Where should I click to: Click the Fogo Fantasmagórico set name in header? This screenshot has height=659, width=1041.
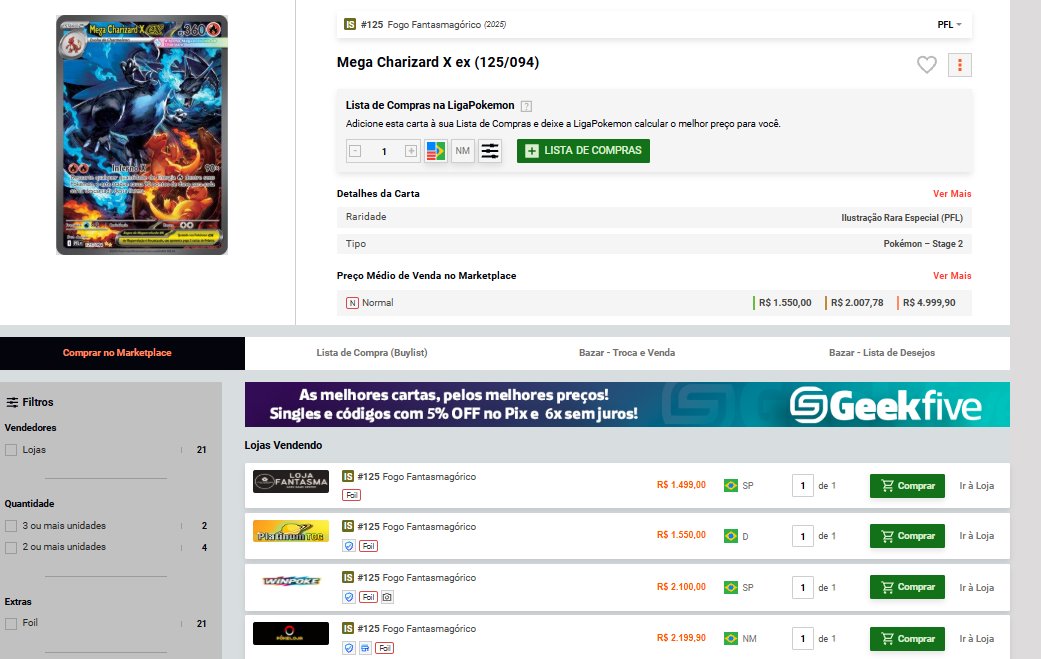click(x=434, y=25)
